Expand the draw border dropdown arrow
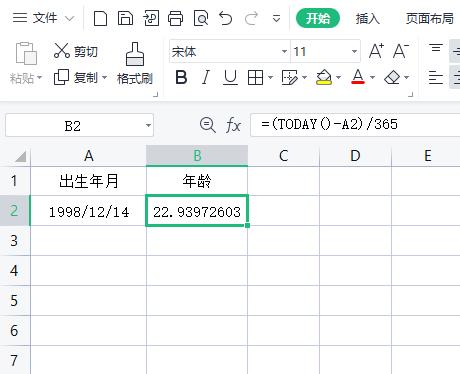This screenshot has height=374, width=460. (304, 78)
